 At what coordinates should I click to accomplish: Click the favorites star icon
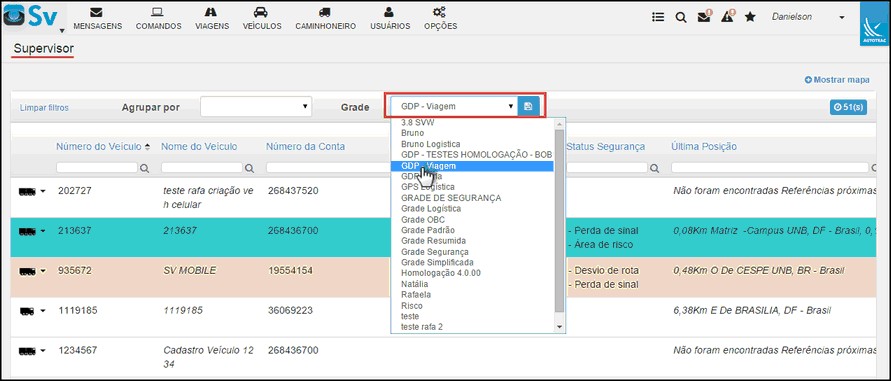pyautogui.click(x=750, y=17)
